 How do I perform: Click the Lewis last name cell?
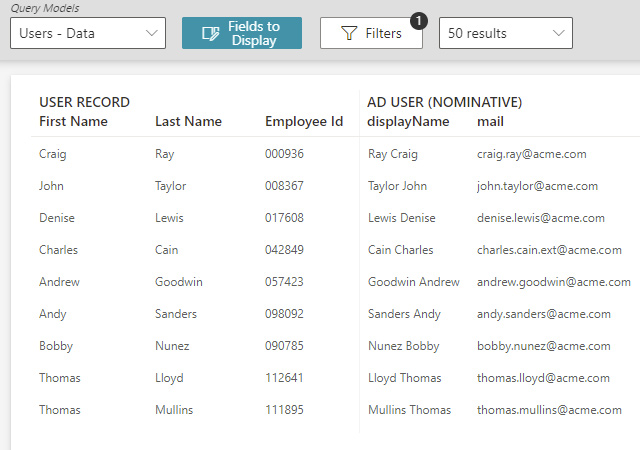click(169, 218)
